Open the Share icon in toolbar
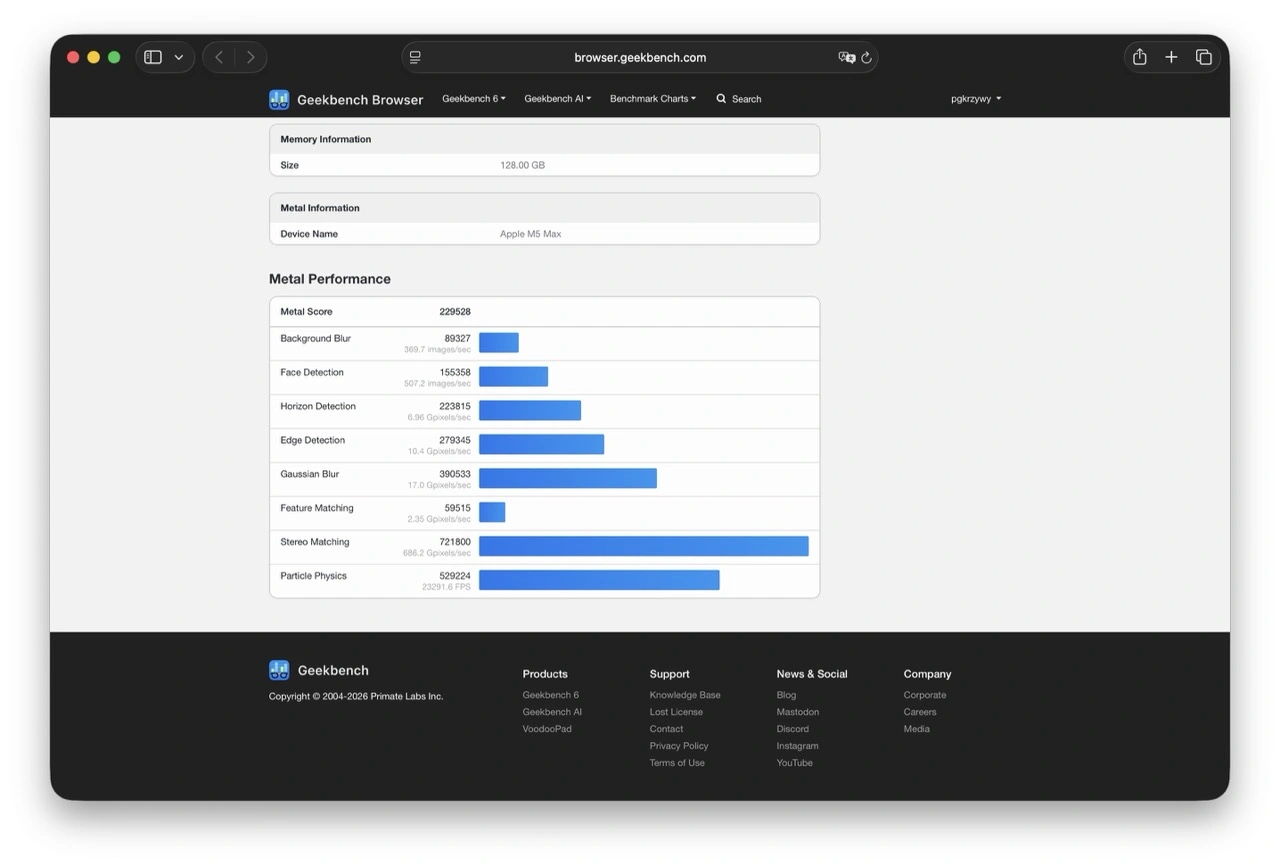1280x866 pixels. 1139,57
